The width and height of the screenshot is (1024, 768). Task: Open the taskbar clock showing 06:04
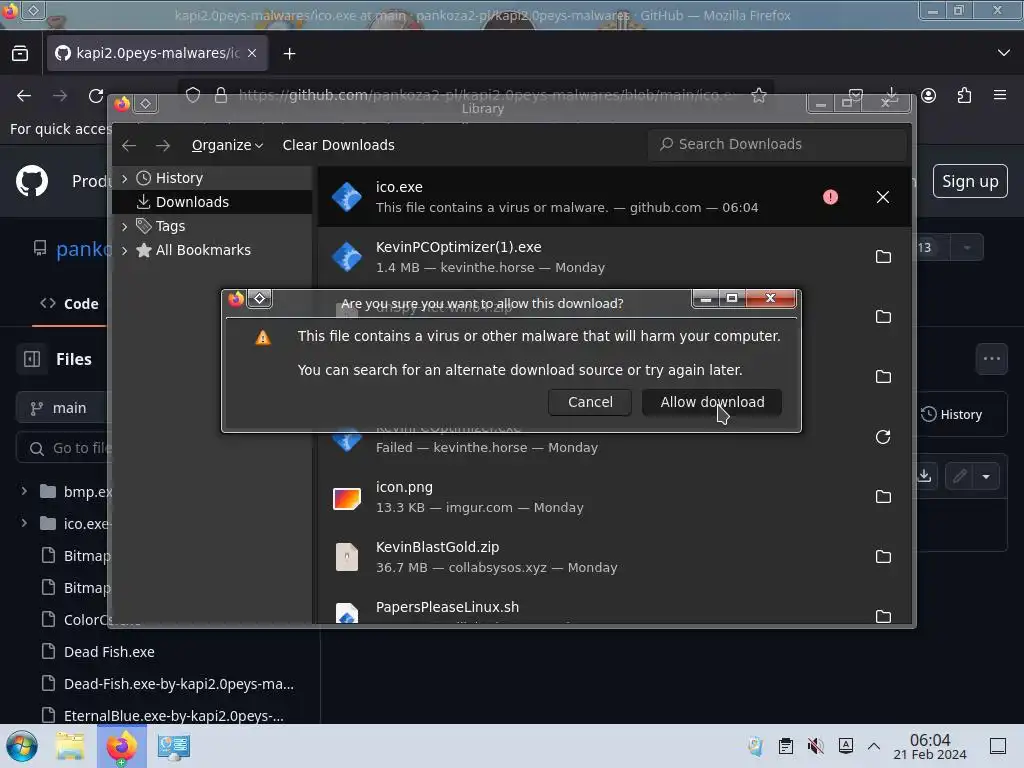[x=930, y=746]
